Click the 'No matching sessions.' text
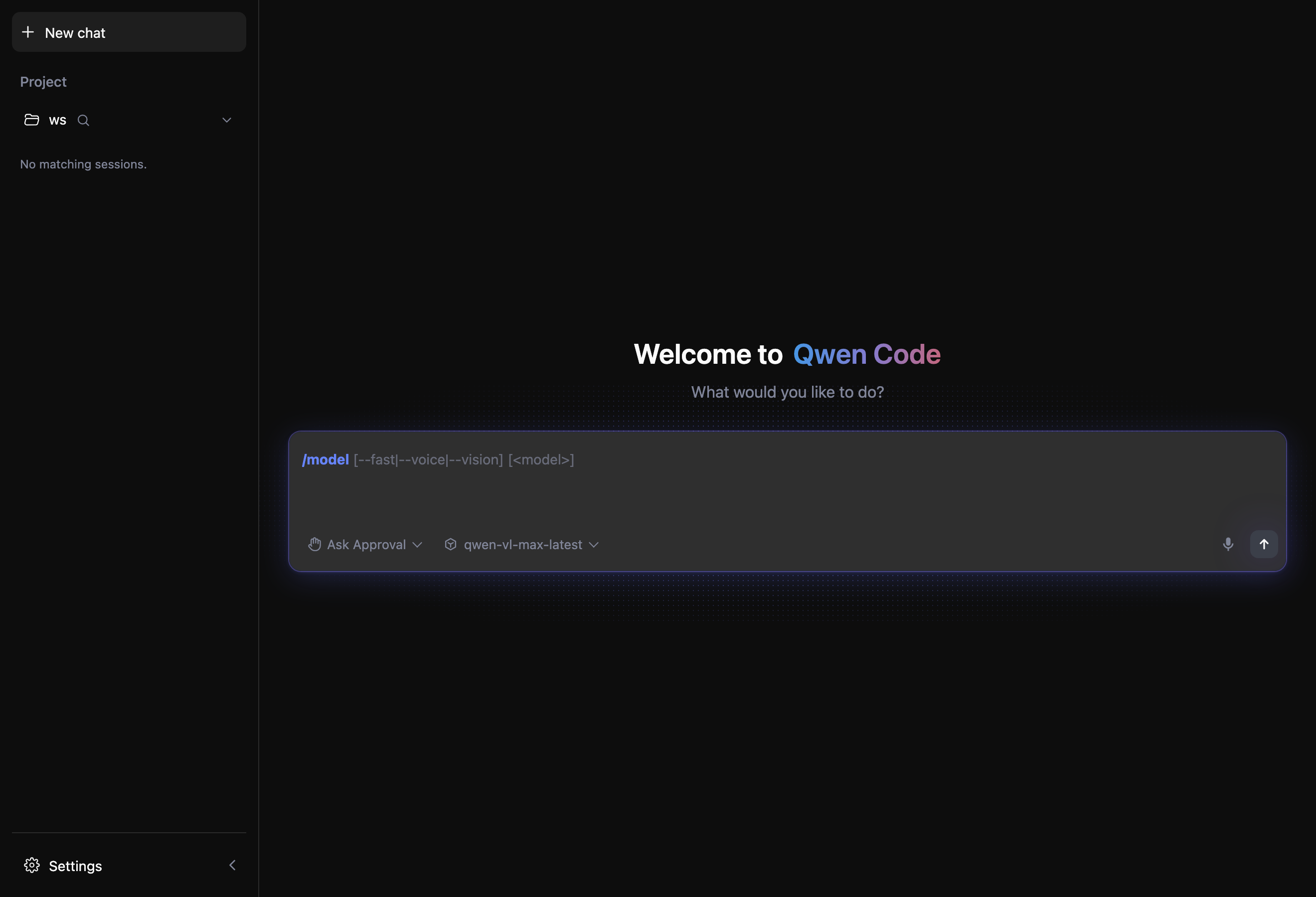Image resolution: width=1316 pixels, height=897 pixels. (x=83, y=164)
